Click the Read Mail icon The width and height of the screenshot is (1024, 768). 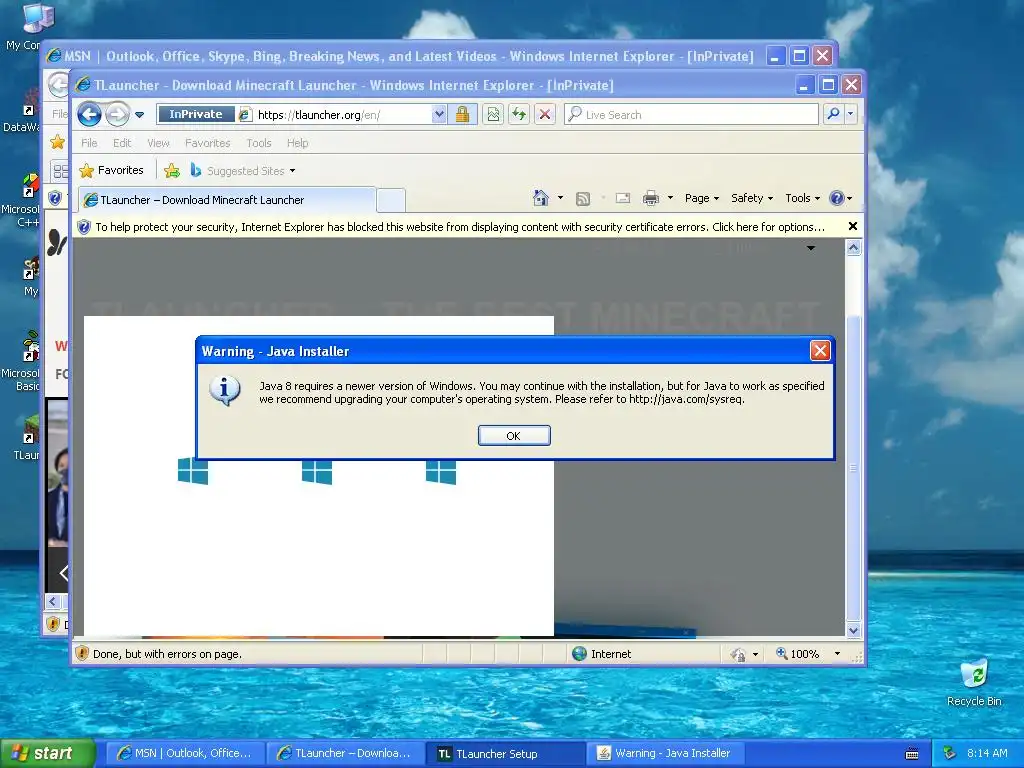point(623,199)
